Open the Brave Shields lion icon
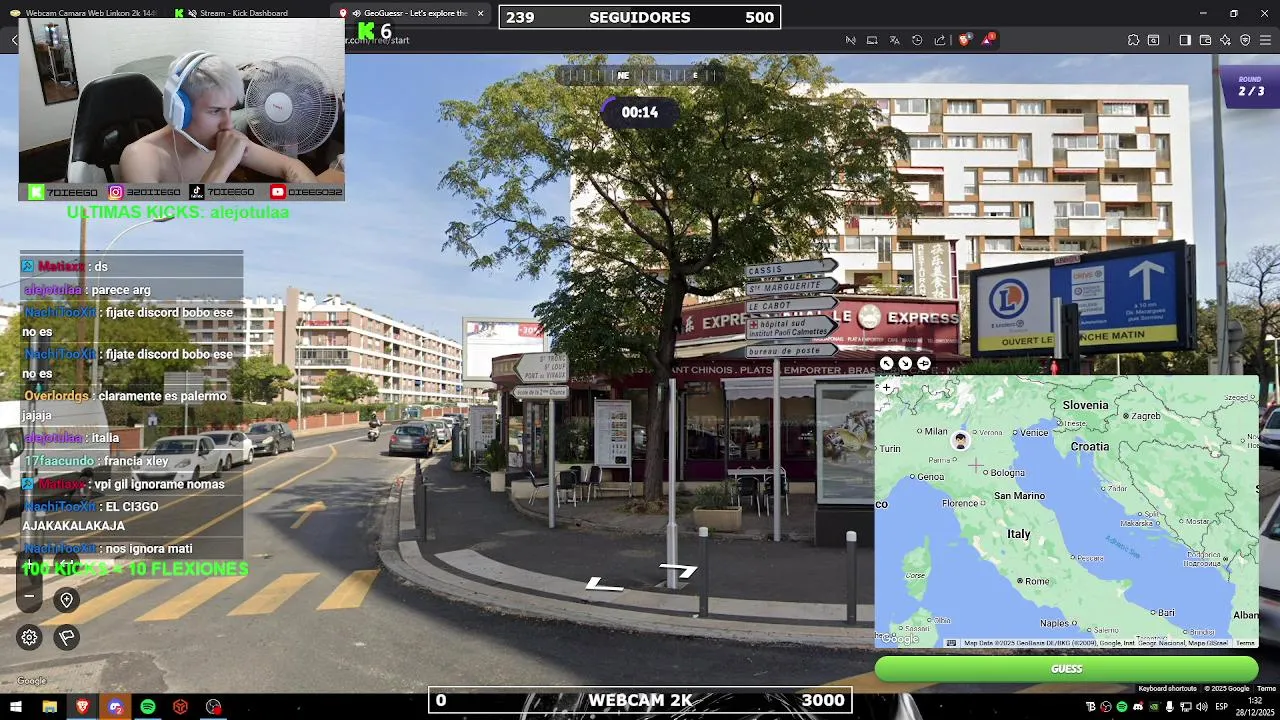The width and height of the screenshot is (1280, 720). [x=964, y=40]
